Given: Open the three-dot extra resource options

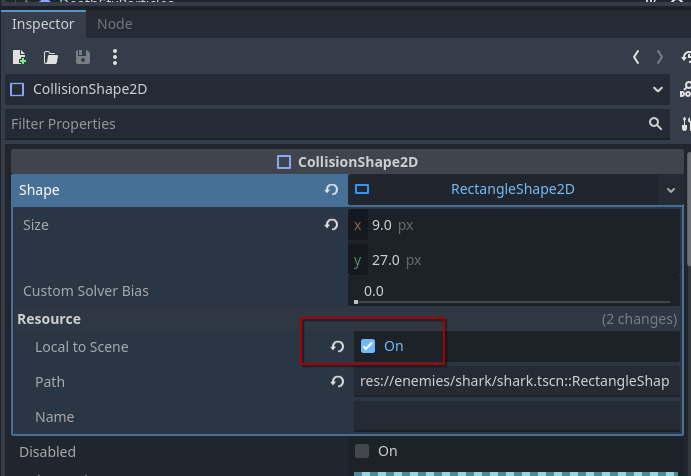Looking at the screenshot, I should coord(115,57).
